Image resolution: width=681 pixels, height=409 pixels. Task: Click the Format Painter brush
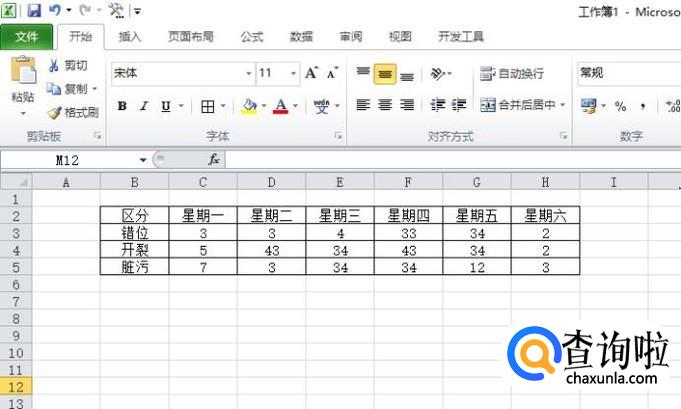73,113
